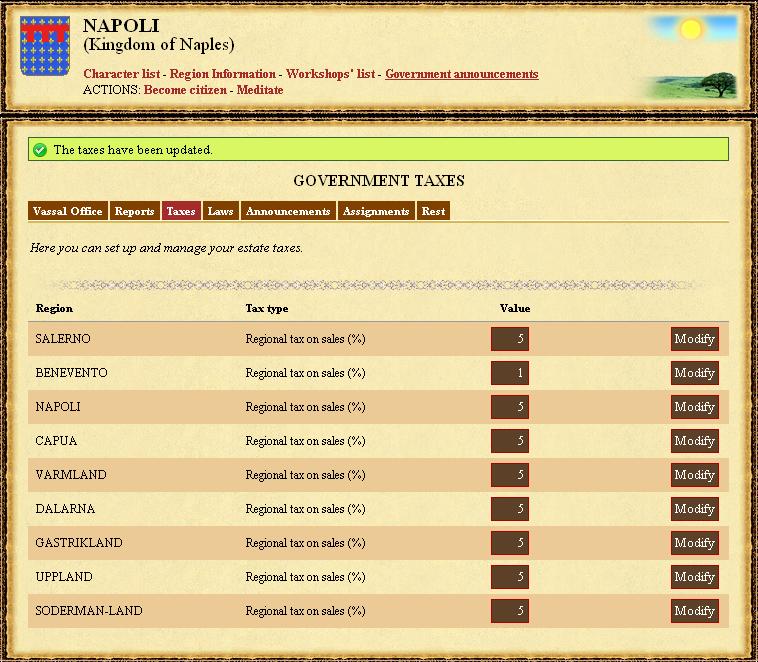Viewport: 758px width, 662px height.
Task: Click the sunny landscape weather image
Action: pyautogui.click(x=692, y=57)
